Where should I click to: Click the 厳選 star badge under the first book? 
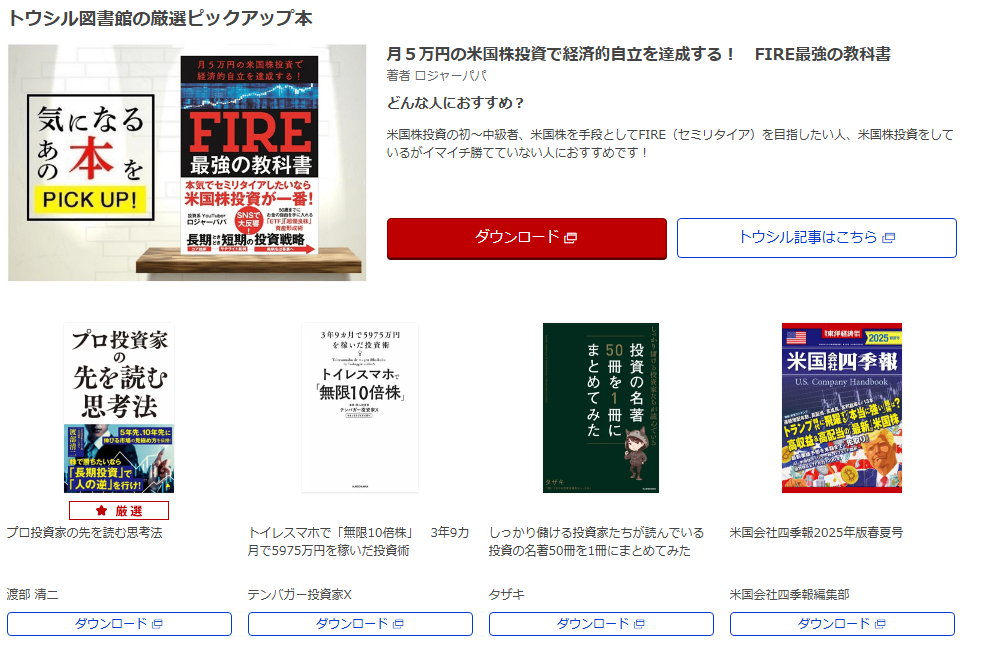click(119, 510)
